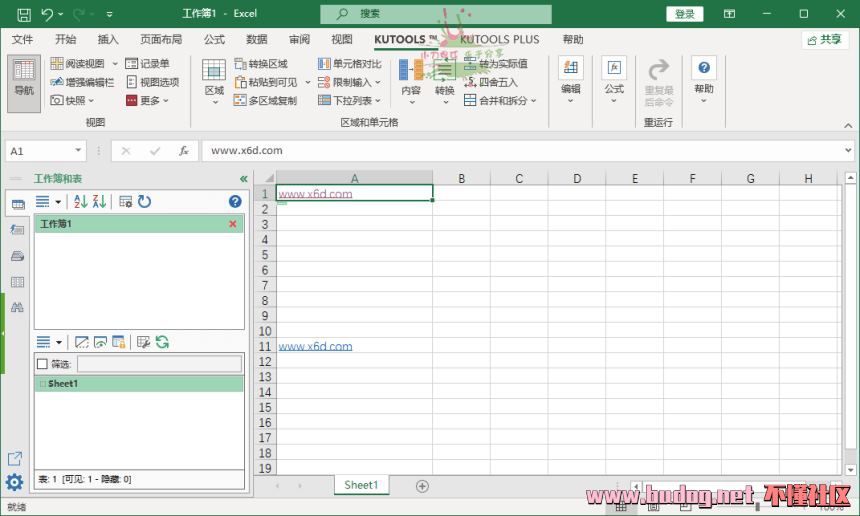Click 转换区域 transform range
860x516 pixels.
(261, 64)
